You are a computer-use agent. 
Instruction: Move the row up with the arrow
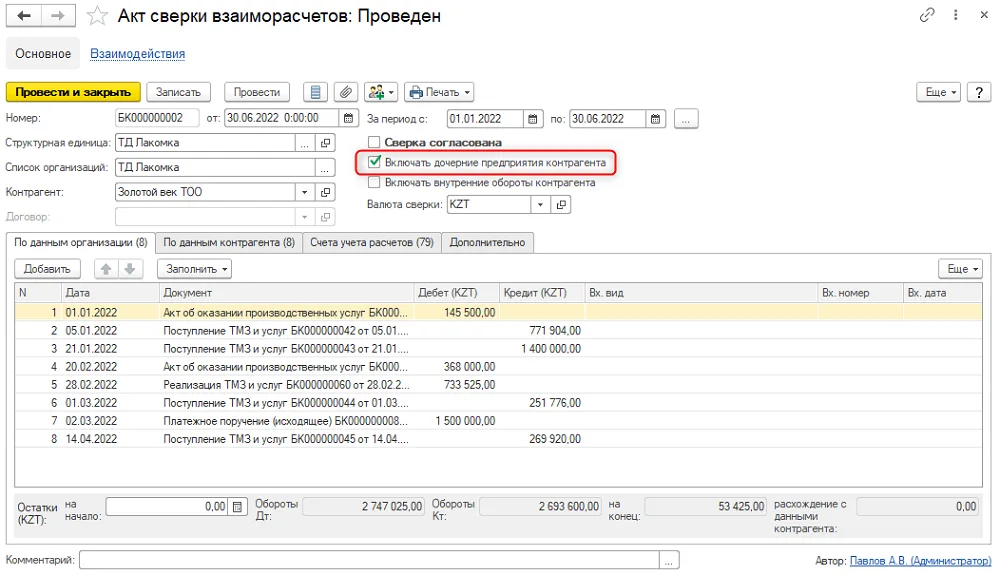pyautogui.click(x=106, y=269)
